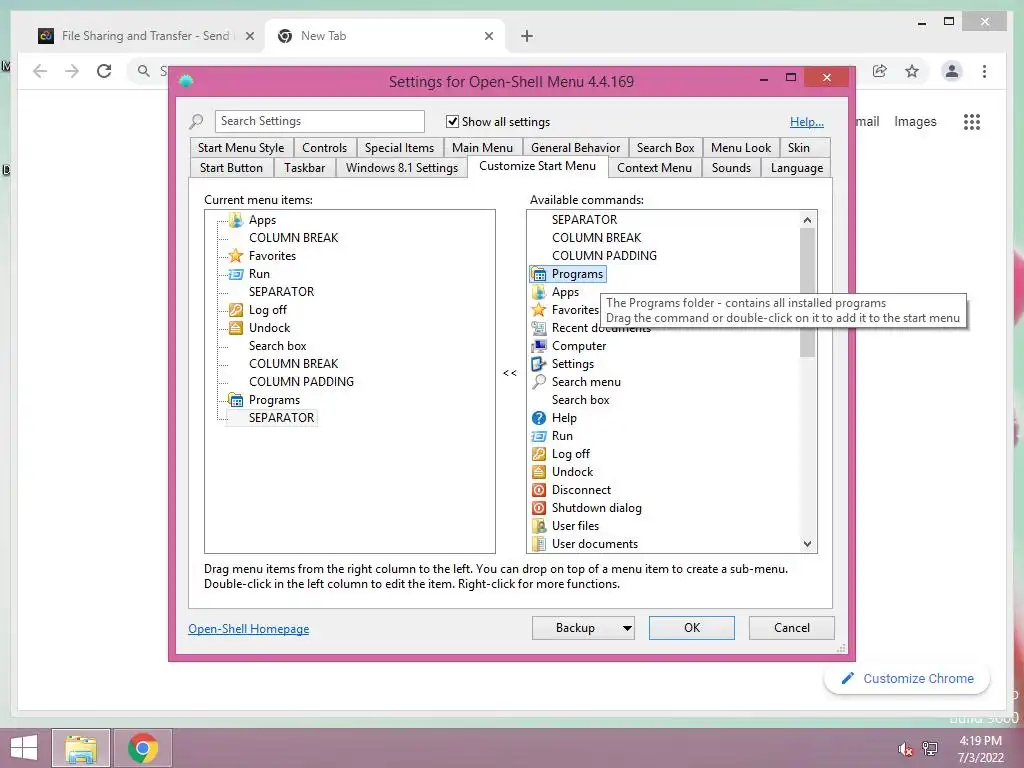Click the red Disconnect icon
The image size is (1024, 768).
pyautogui.click(x=539, y=490)
